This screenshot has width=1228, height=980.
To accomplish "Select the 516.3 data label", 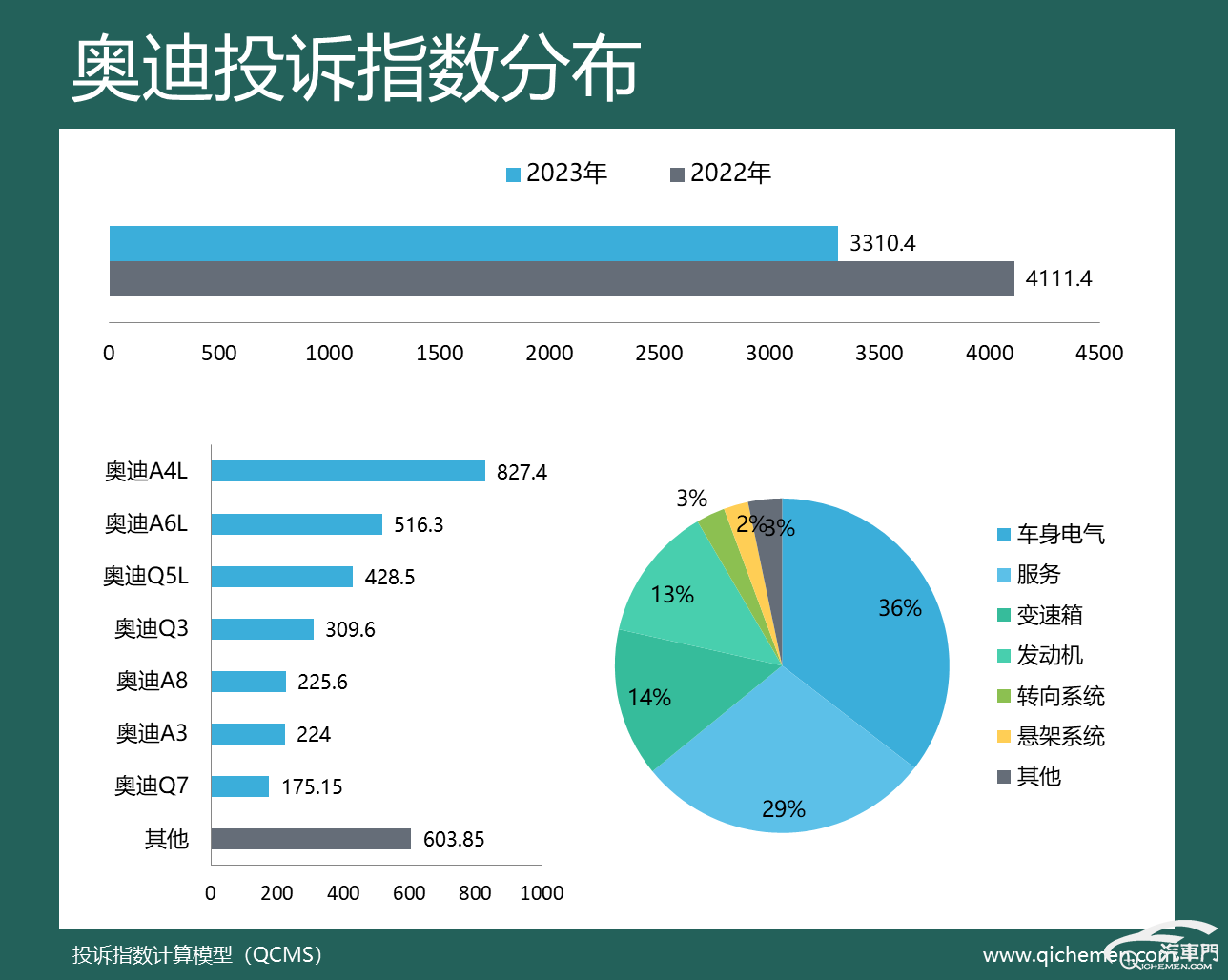I will point(419,524).
